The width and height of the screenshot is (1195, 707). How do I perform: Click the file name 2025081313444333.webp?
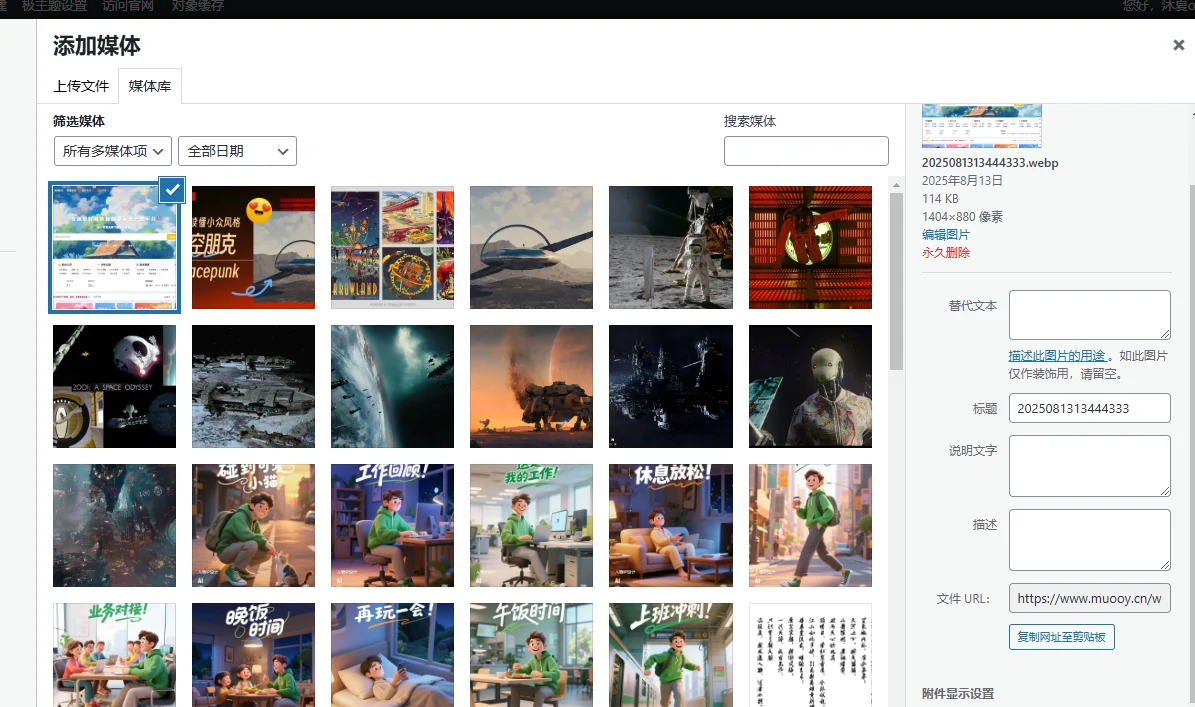[990, 162]
